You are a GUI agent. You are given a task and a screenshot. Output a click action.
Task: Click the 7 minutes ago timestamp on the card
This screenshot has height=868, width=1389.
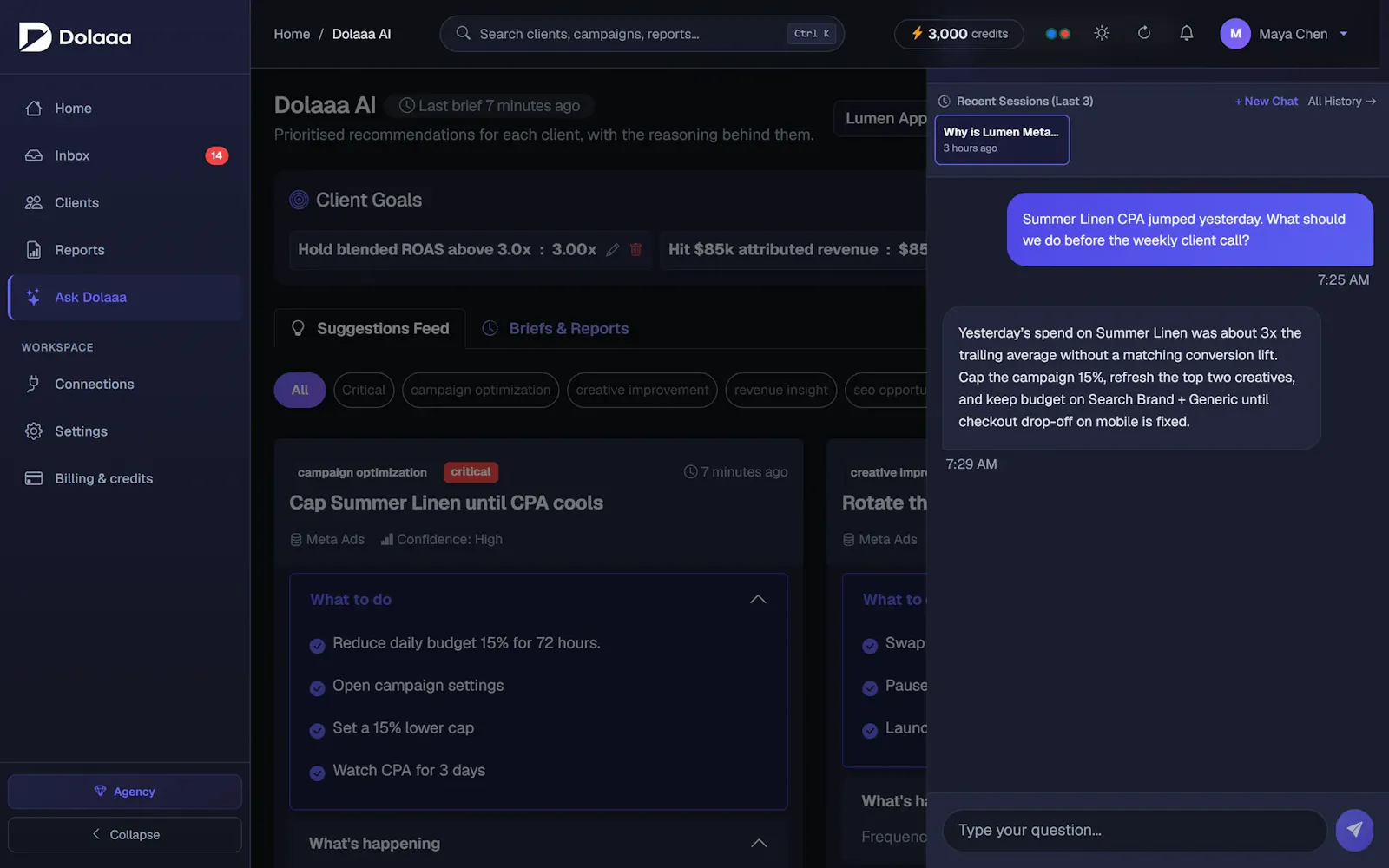tap(736, 472)
